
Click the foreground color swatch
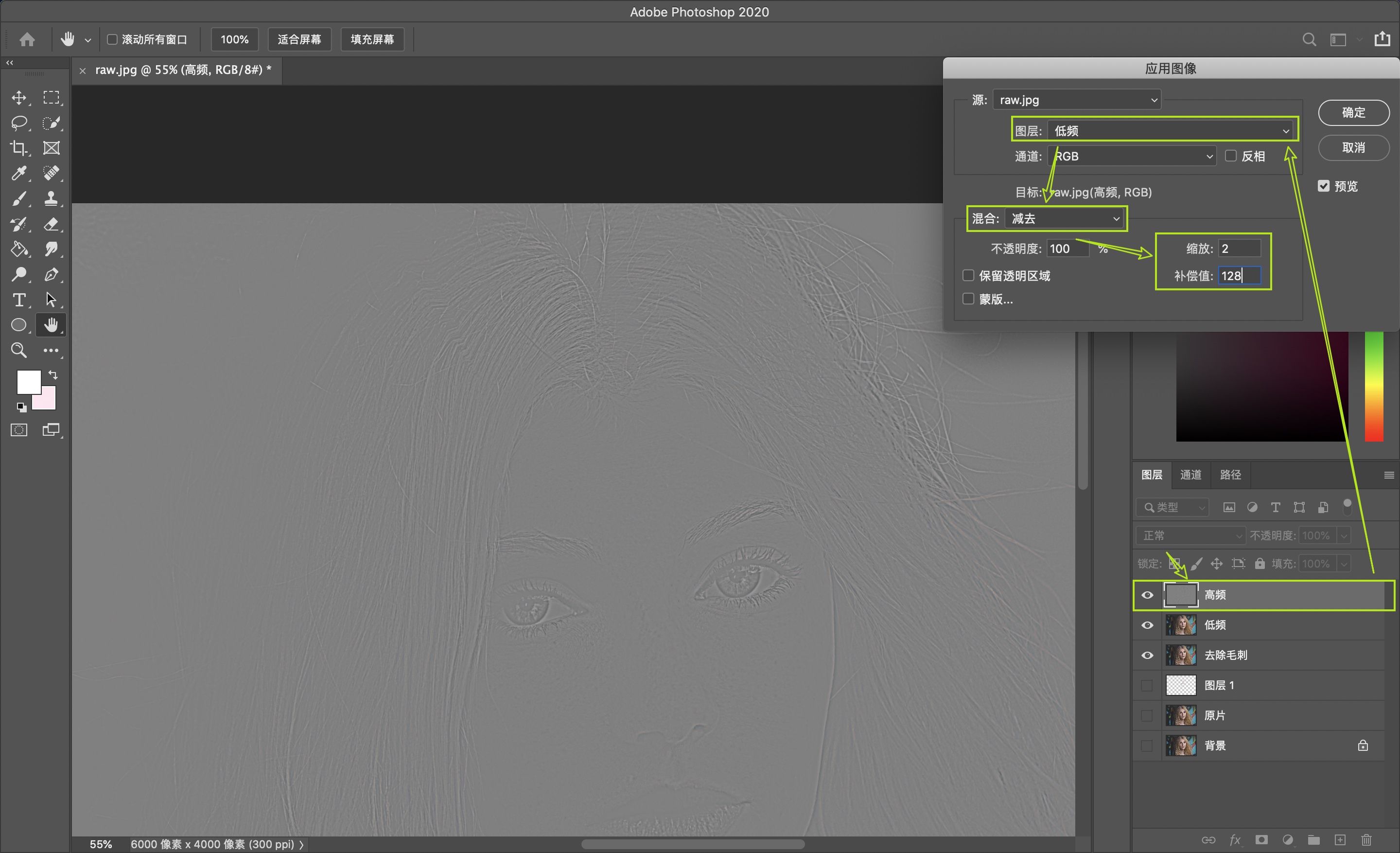pyautogui.click(x=27, y=381)
